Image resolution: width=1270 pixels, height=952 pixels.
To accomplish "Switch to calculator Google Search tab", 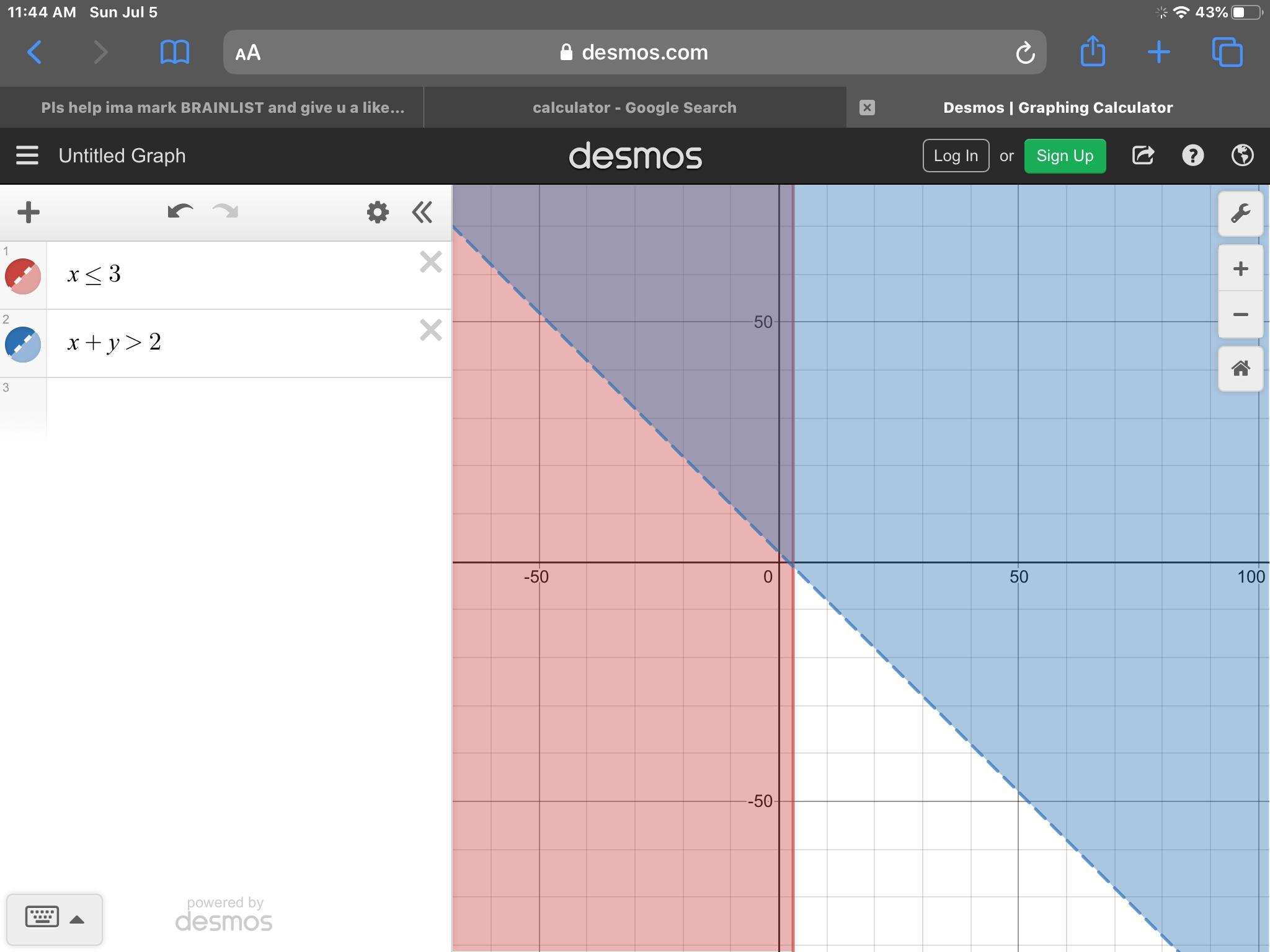I will click(x=634, y=108).
